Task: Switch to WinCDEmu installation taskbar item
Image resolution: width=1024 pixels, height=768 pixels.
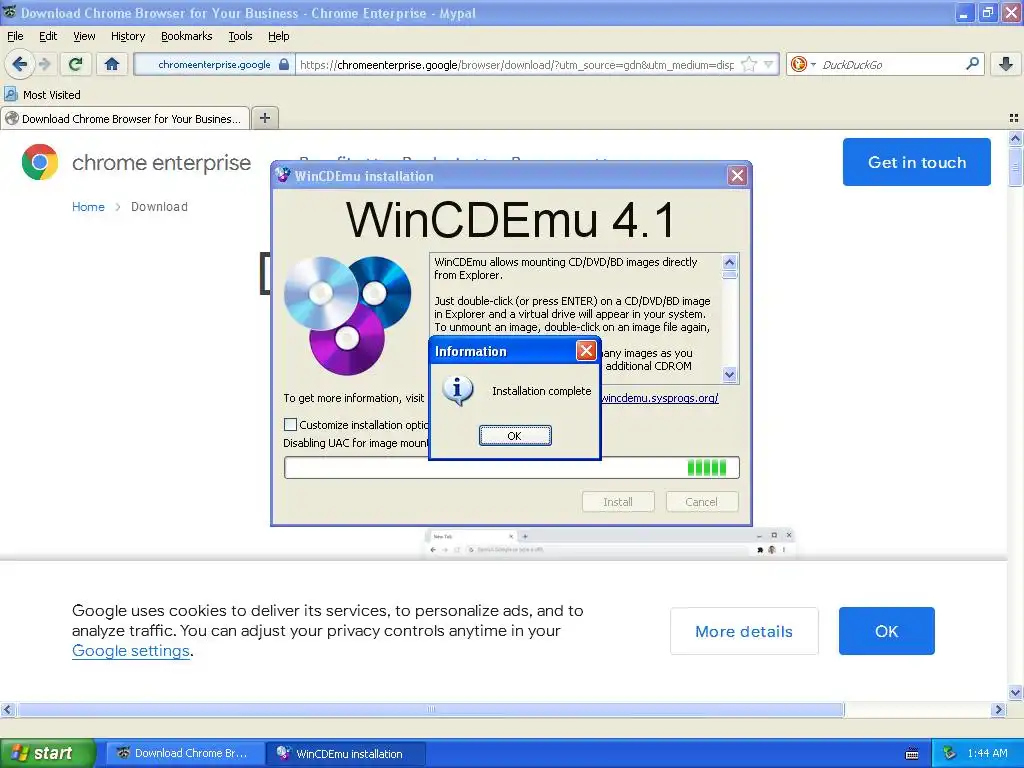Action: tap(346, 753)
